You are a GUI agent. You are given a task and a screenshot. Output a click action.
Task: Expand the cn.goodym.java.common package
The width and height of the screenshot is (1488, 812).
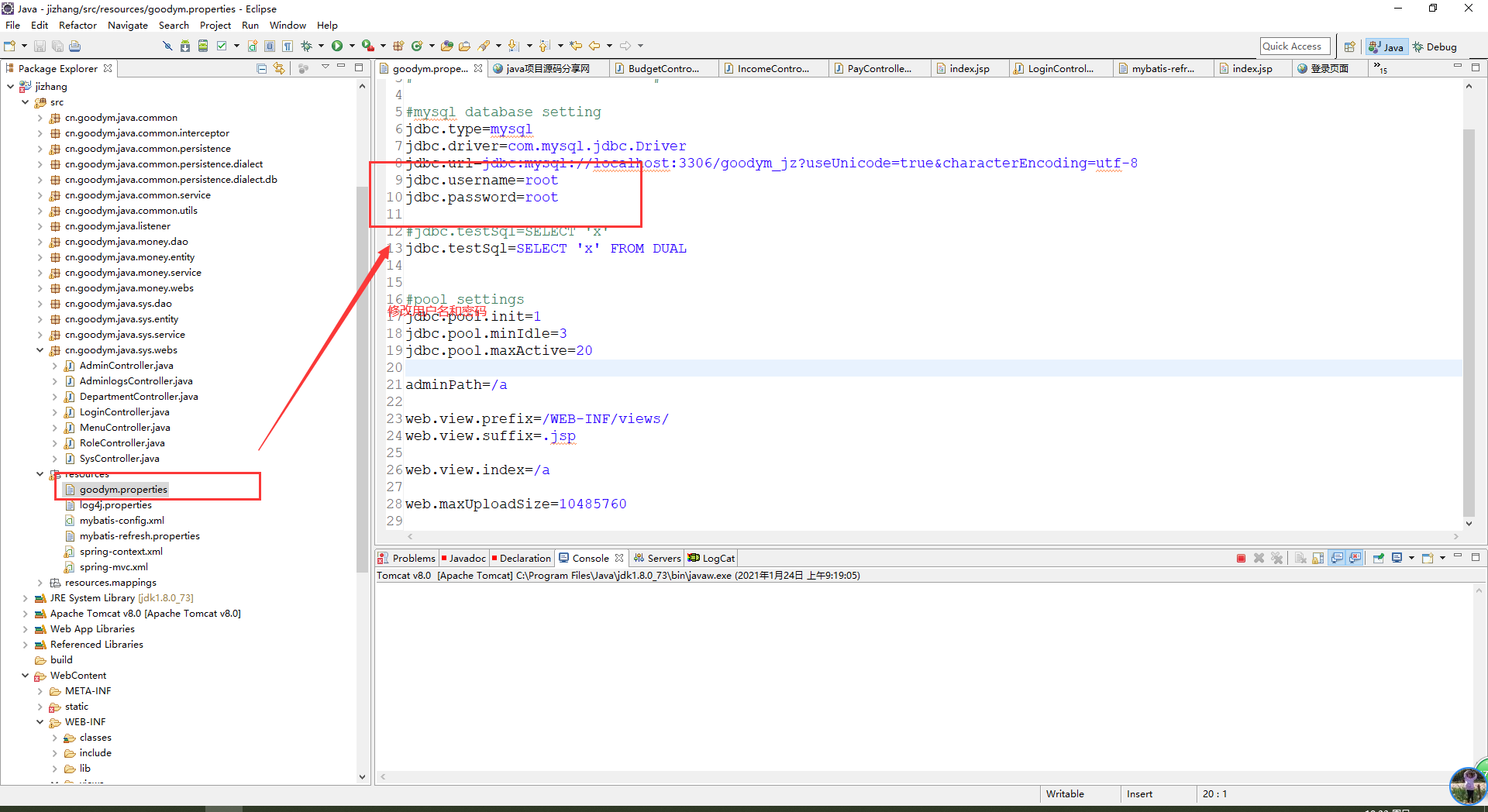(40, 118)
